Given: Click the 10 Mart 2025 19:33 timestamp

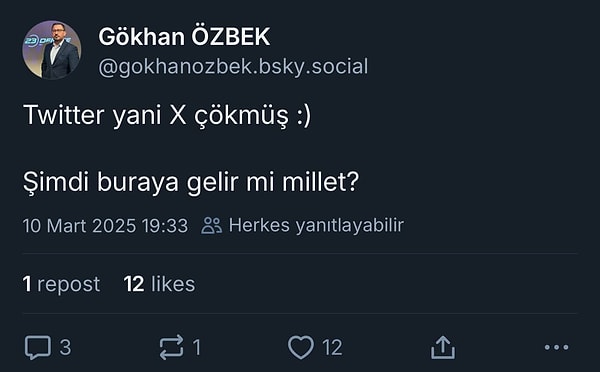Looking at the screenshot, I should point(105,225).
